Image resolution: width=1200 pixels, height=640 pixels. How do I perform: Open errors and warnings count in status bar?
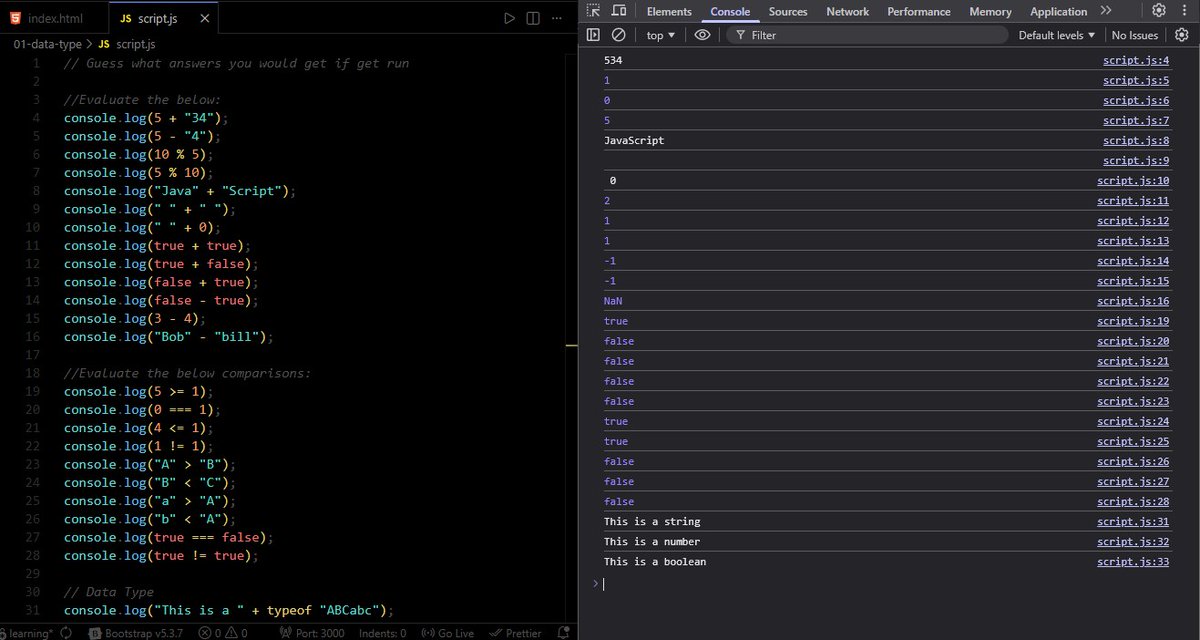223,633
